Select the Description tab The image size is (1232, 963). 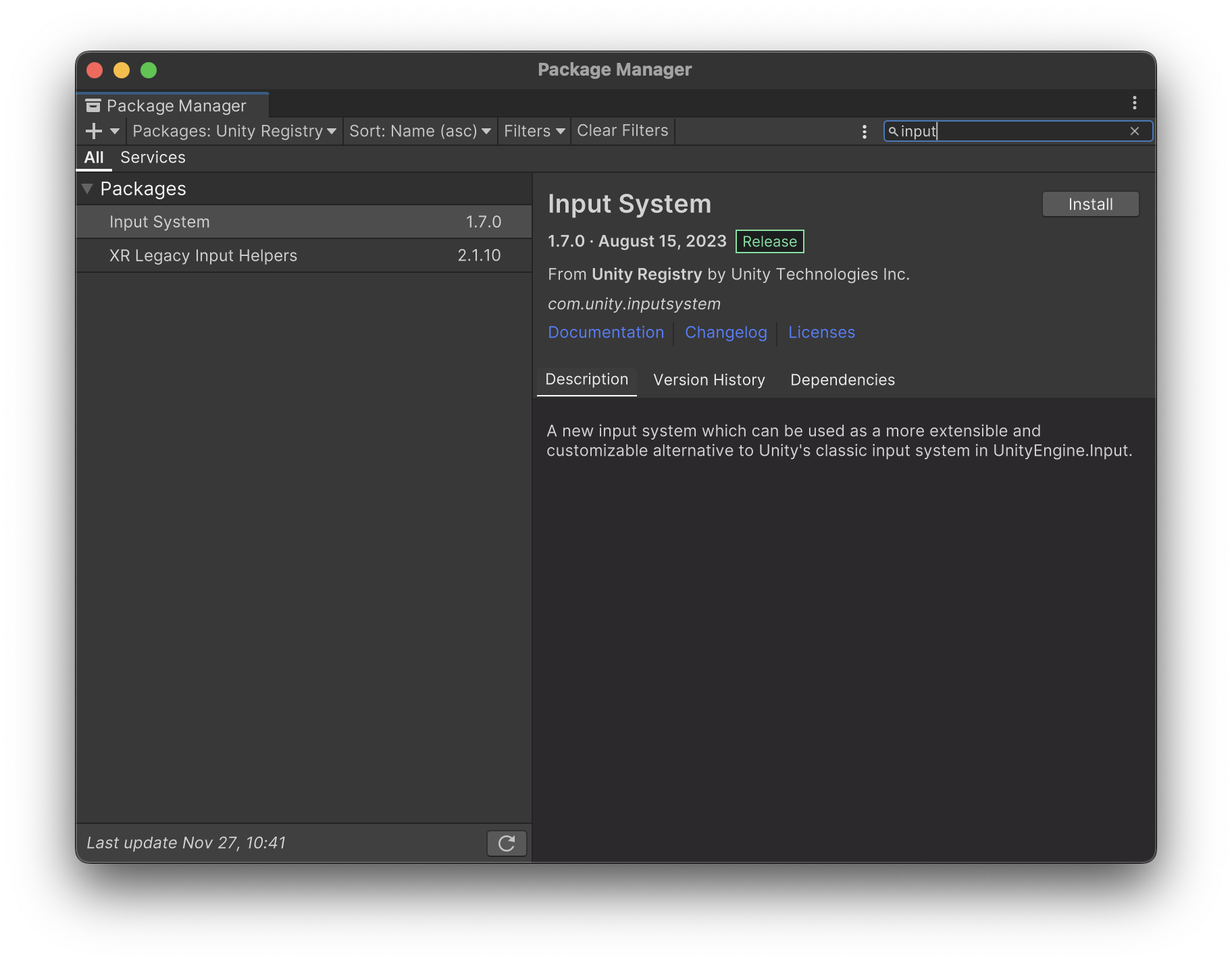pos(586,380)
